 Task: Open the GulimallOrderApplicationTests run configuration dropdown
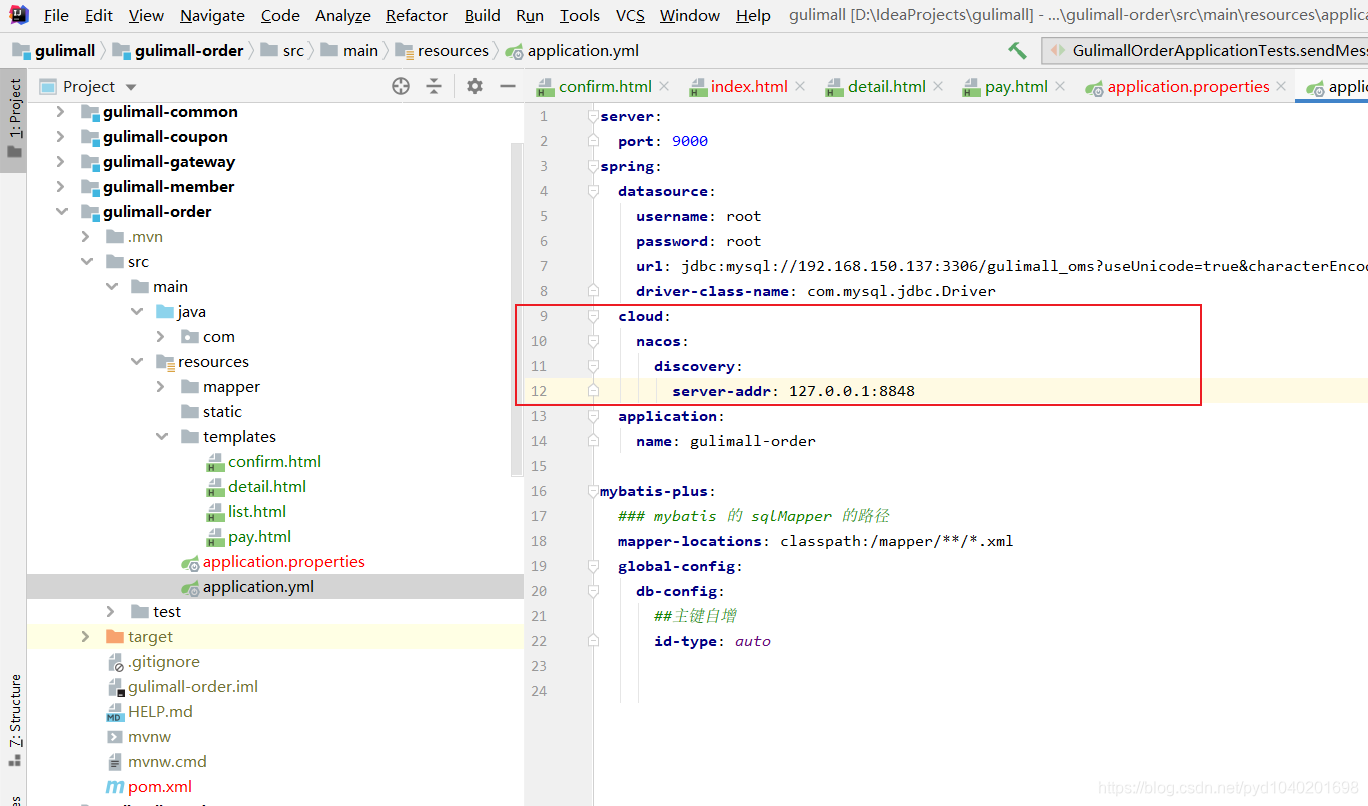tap(1205, 50)
